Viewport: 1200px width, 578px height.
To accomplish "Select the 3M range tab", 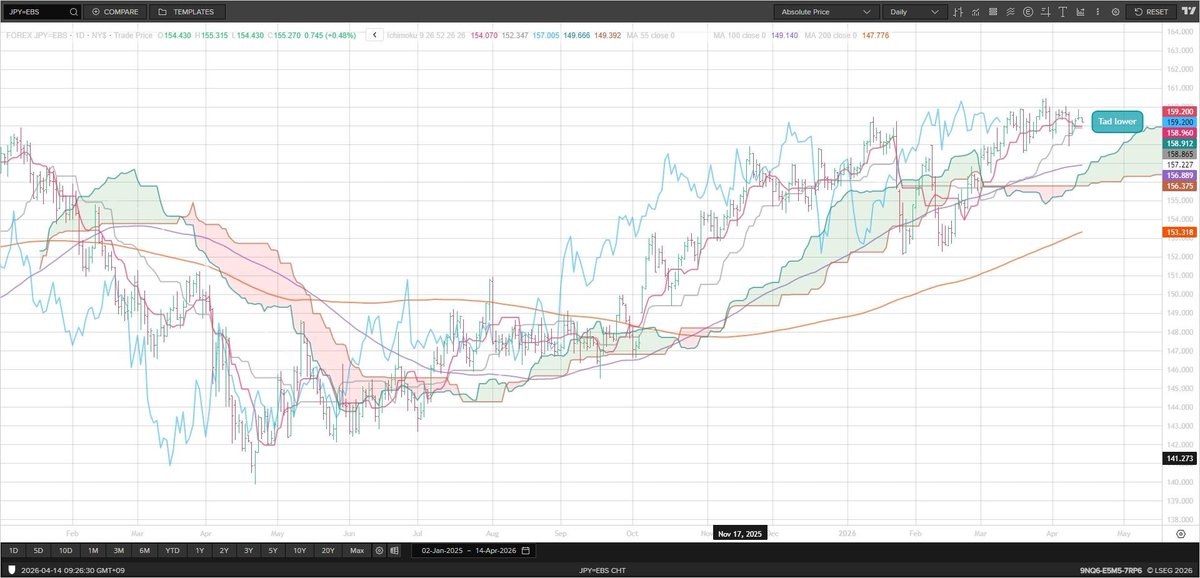I will click(x=118, y=550).
